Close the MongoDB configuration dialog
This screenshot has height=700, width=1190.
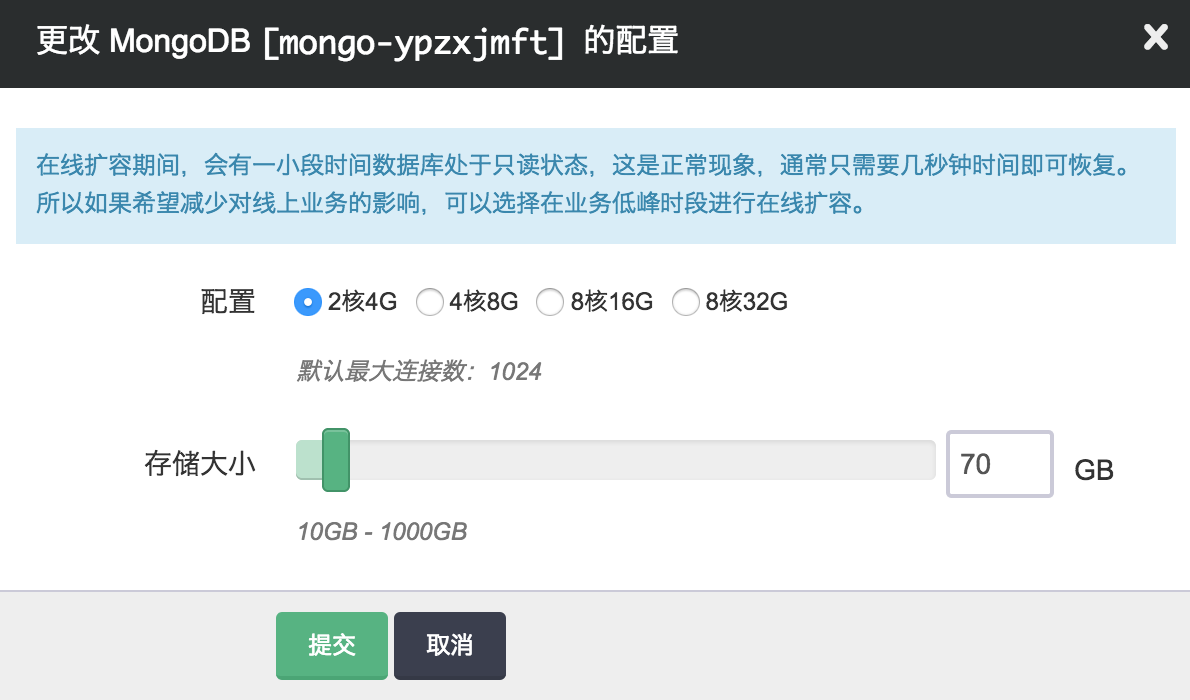(1155, 38)
